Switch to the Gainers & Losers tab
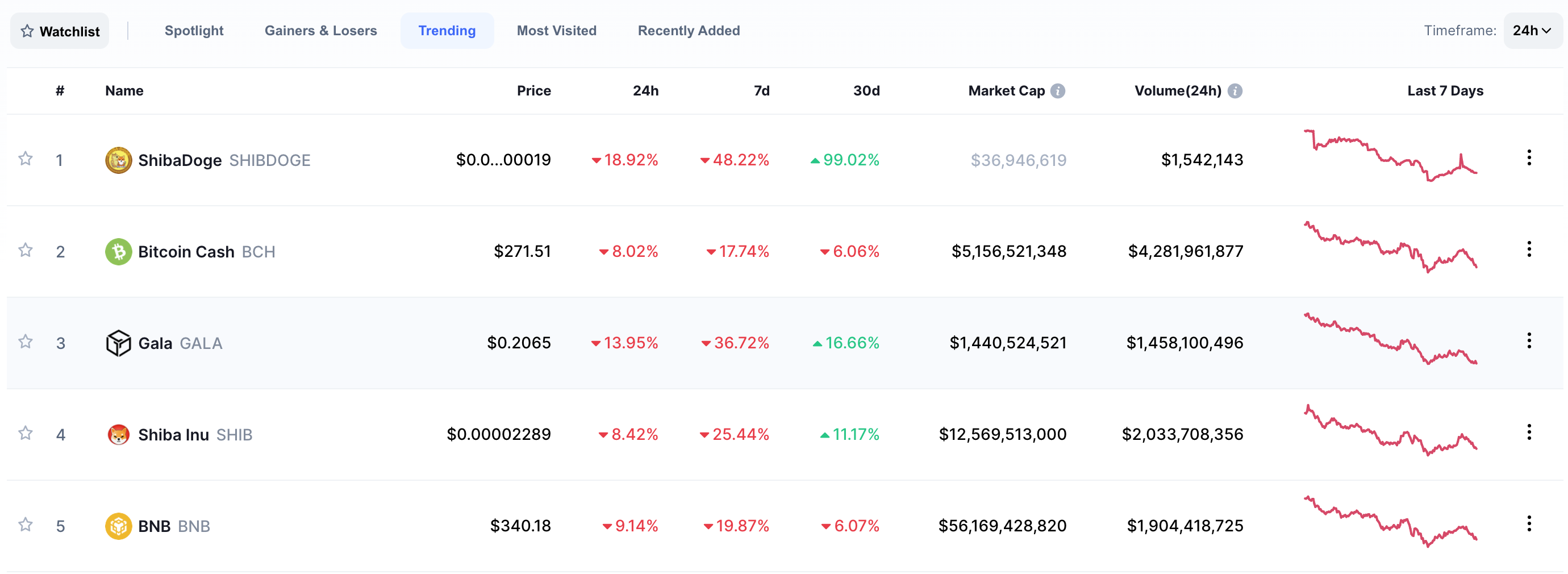 tap(321, 31)
